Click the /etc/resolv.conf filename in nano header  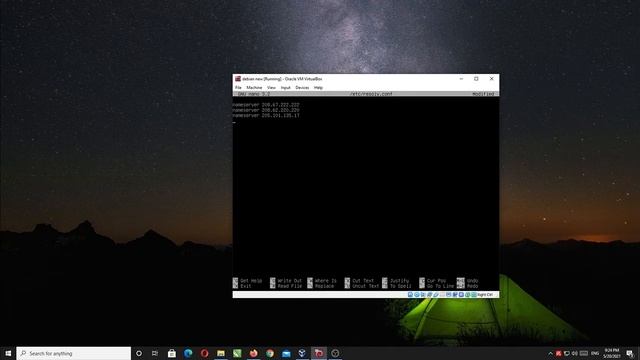coord(371,94)
